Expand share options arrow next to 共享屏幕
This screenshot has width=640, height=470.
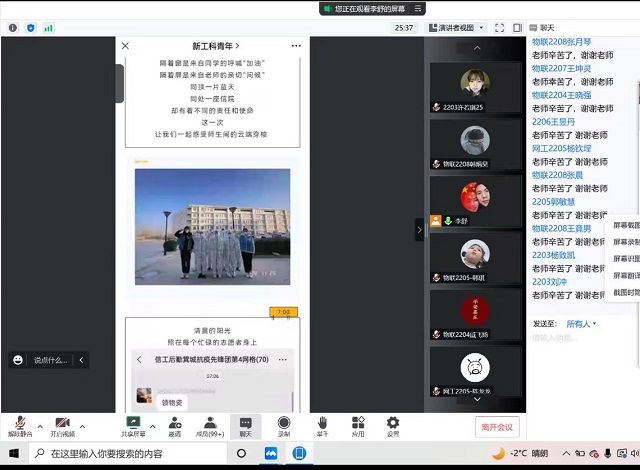click(153, 426)
